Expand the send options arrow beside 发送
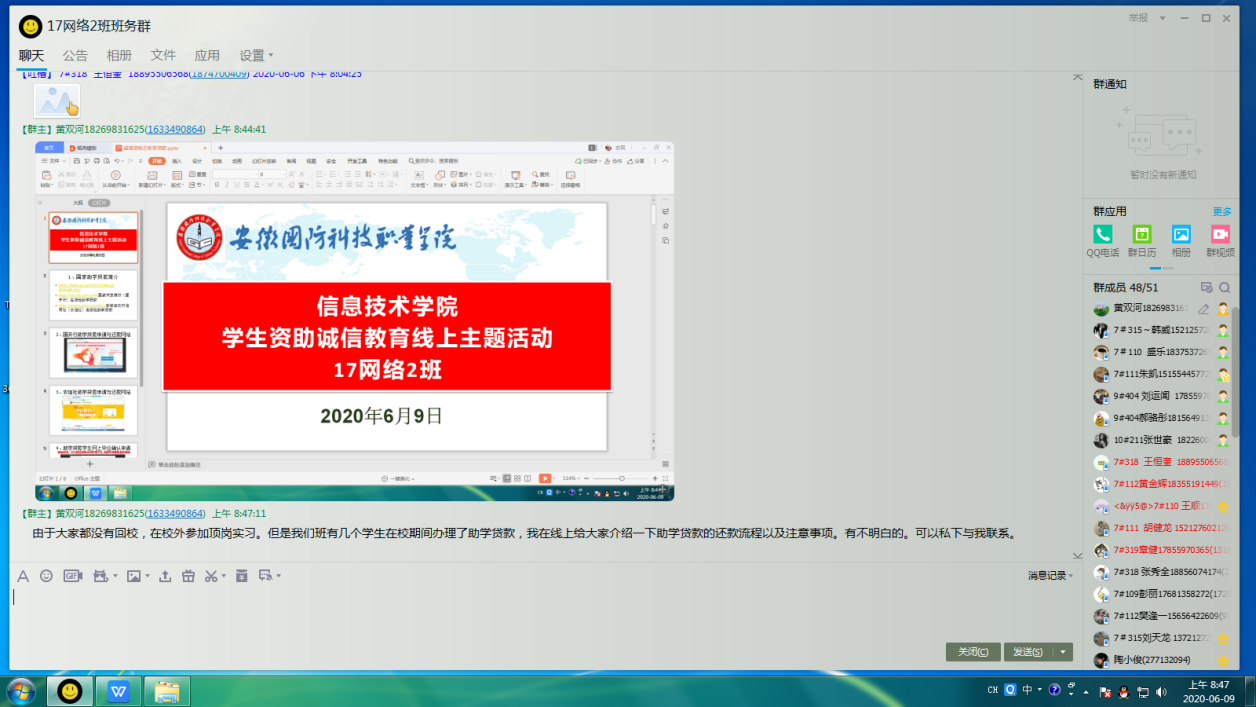The width and height of the screenshot is (1256, 707). 1063,652
